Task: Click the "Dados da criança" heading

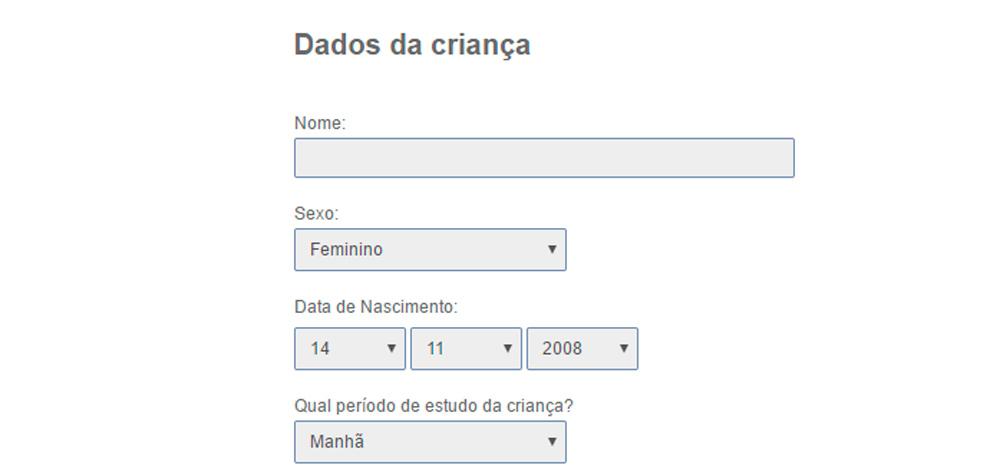Action: coord(412,45)
